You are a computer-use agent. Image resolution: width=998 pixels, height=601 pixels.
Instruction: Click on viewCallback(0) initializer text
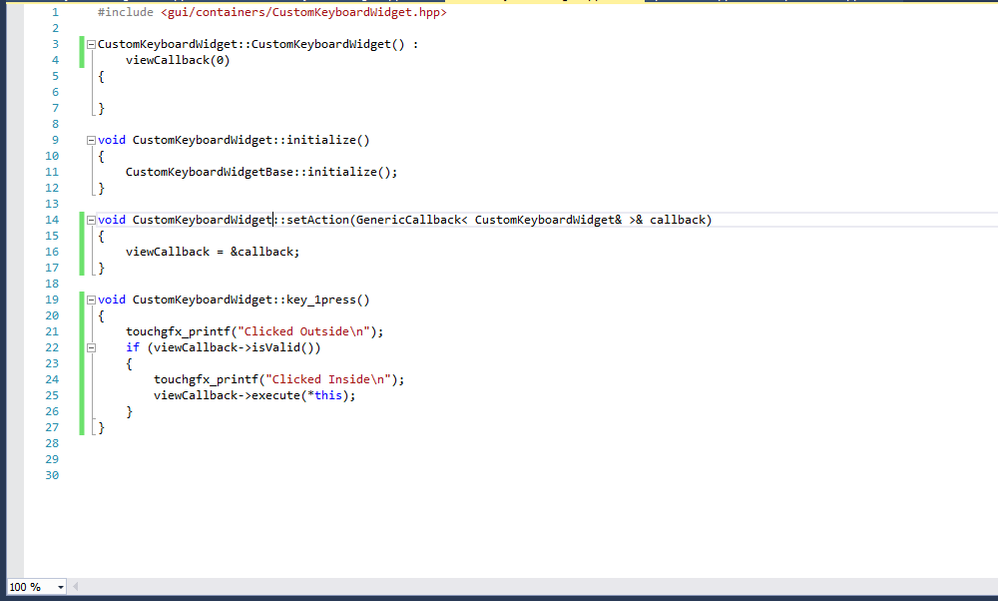[x=178, y=60]
